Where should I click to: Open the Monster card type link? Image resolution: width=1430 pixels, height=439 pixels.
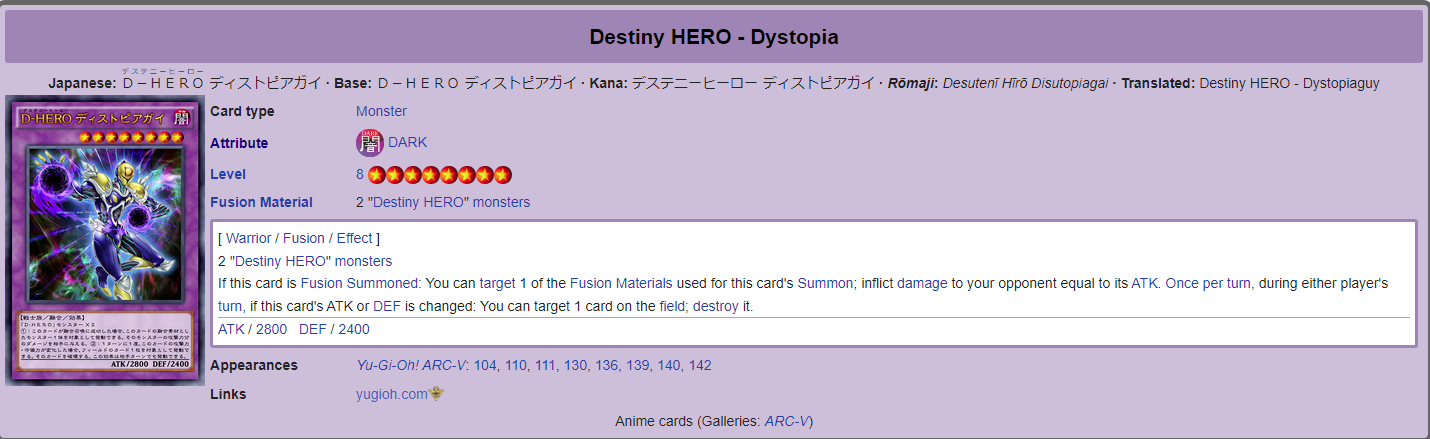coord(381,111)
